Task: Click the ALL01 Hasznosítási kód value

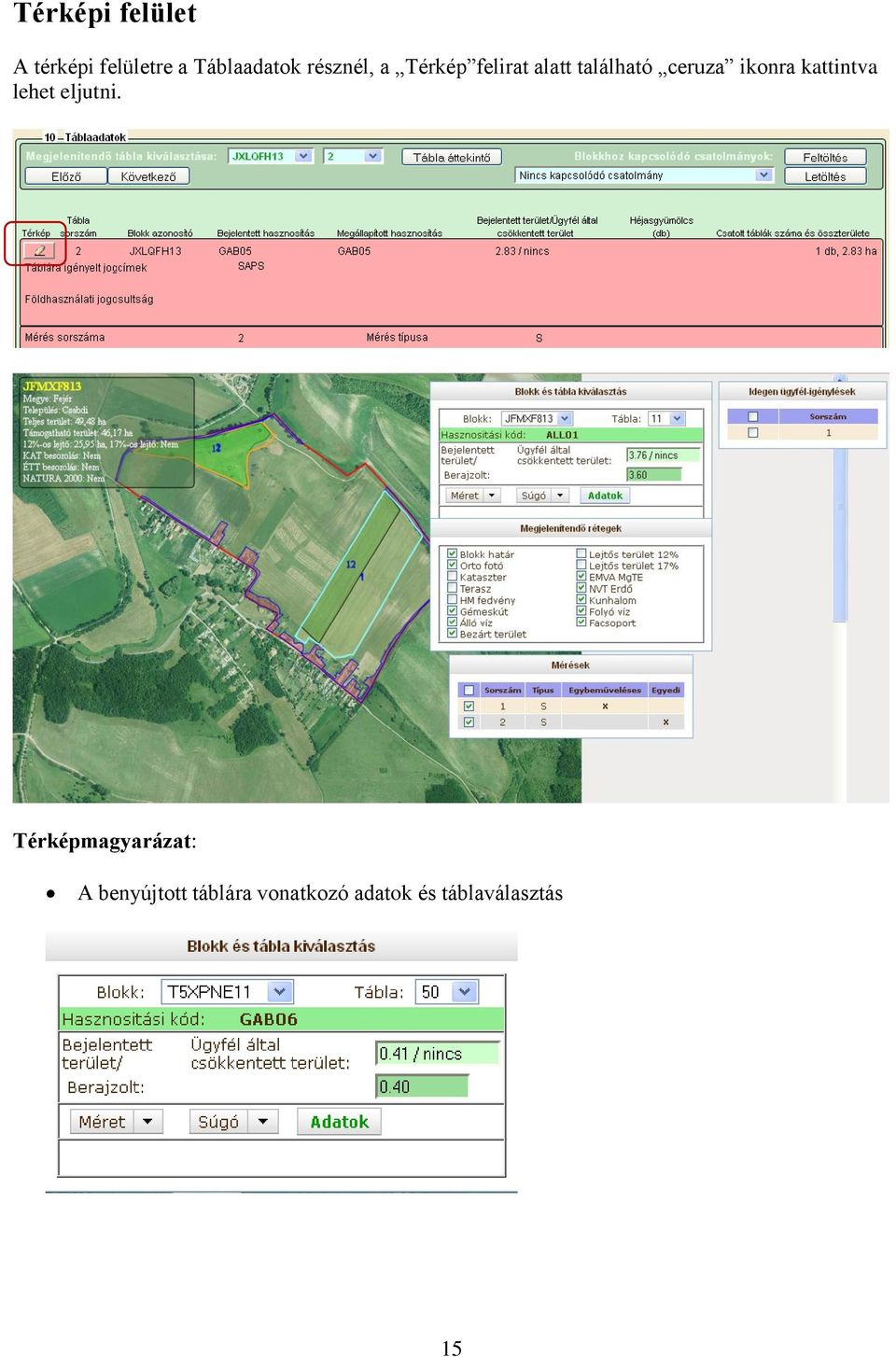Action: coord(562,435)
